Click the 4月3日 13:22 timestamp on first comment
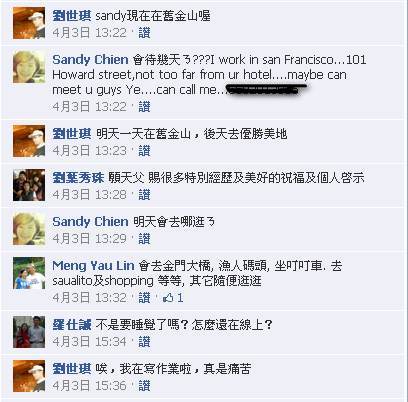Screen dimensions: 408x402 pos(90,33)
